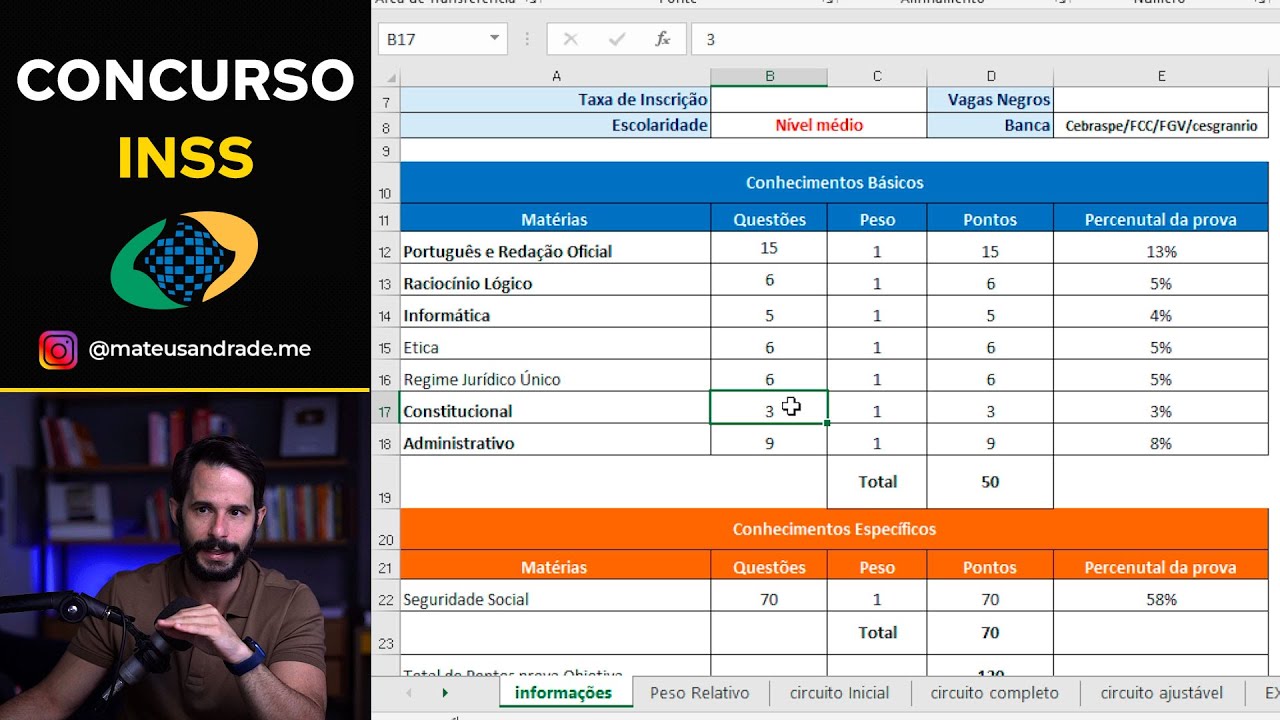Click the Cebraspe/FCC/FGV/cesgranrio cell
Viewport: 1280px width, 720px height.
pyautogui.click(x=1161, y=125)
